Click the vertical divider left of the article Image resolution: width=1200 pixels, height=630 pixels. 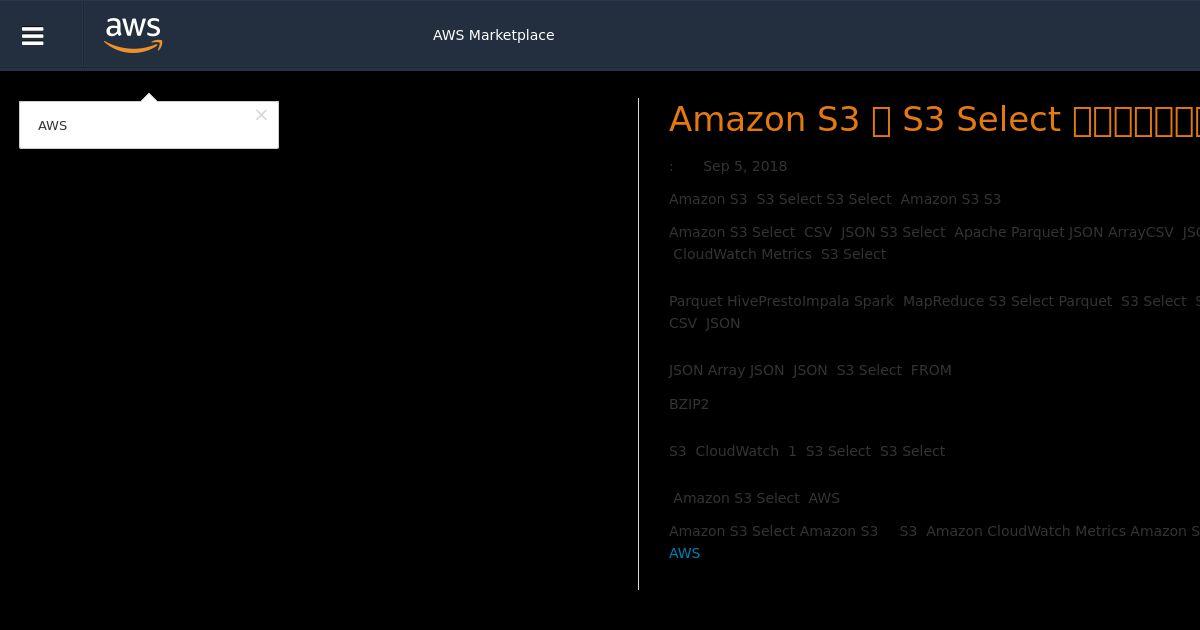tap(638, 344)
